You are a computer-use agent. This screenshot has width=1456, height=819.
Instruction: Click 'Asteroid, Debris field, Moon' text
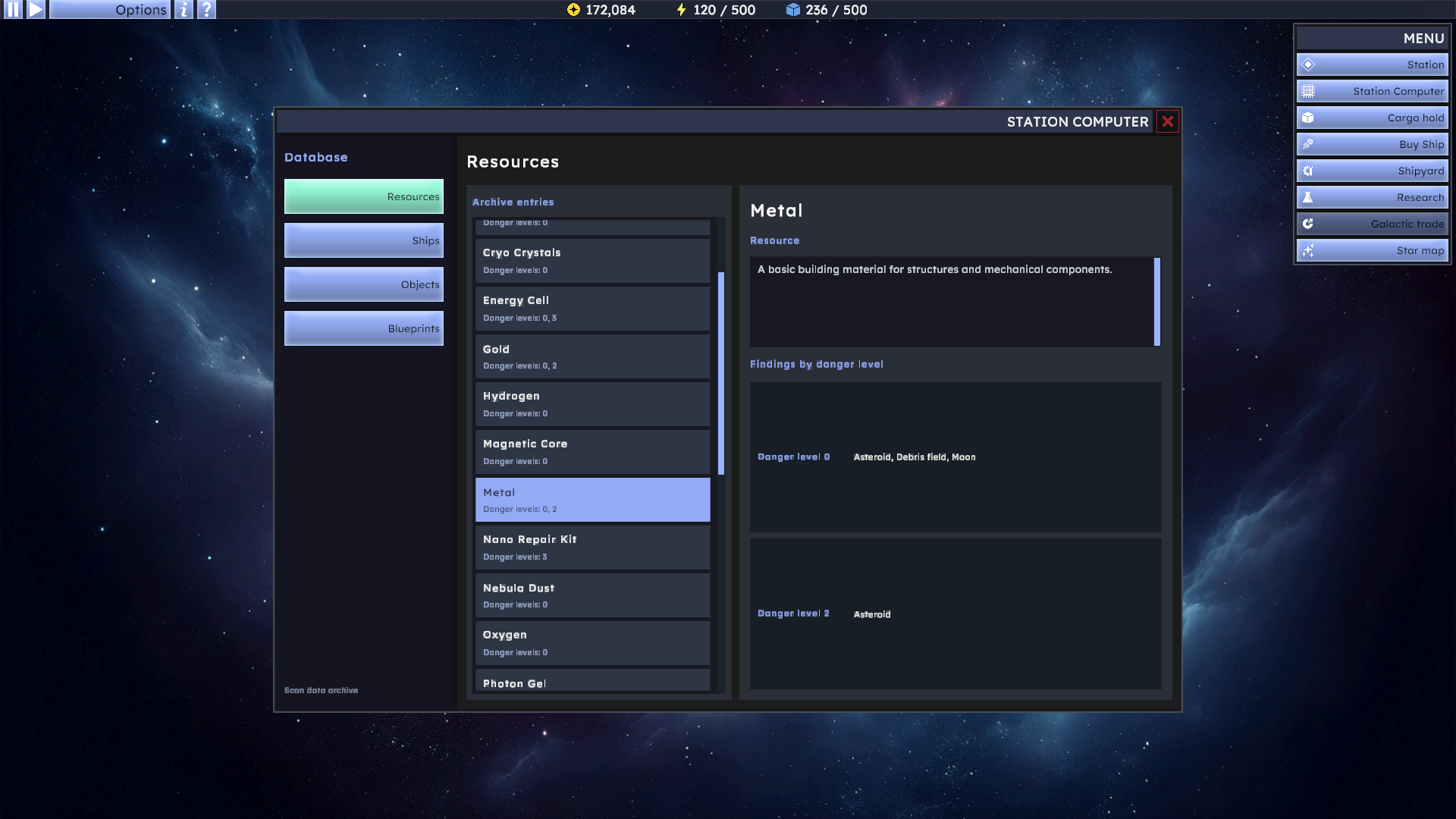click(915, 457)
